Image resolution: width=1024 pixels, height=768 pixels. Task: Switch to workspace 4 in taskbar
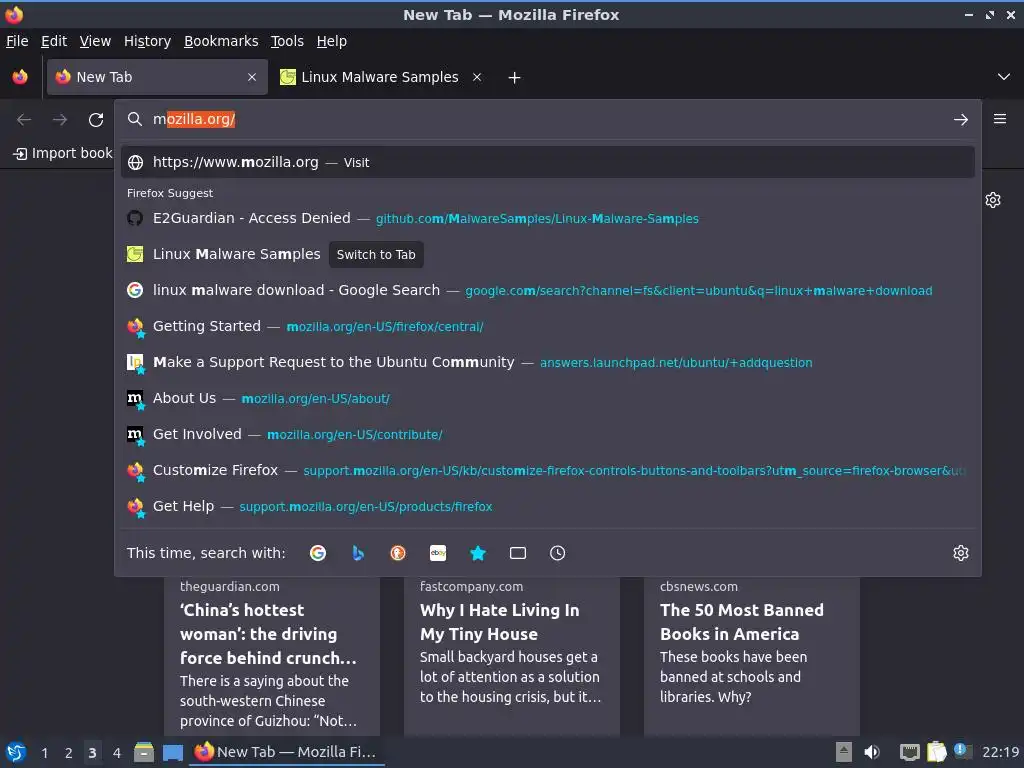point(116,753)
